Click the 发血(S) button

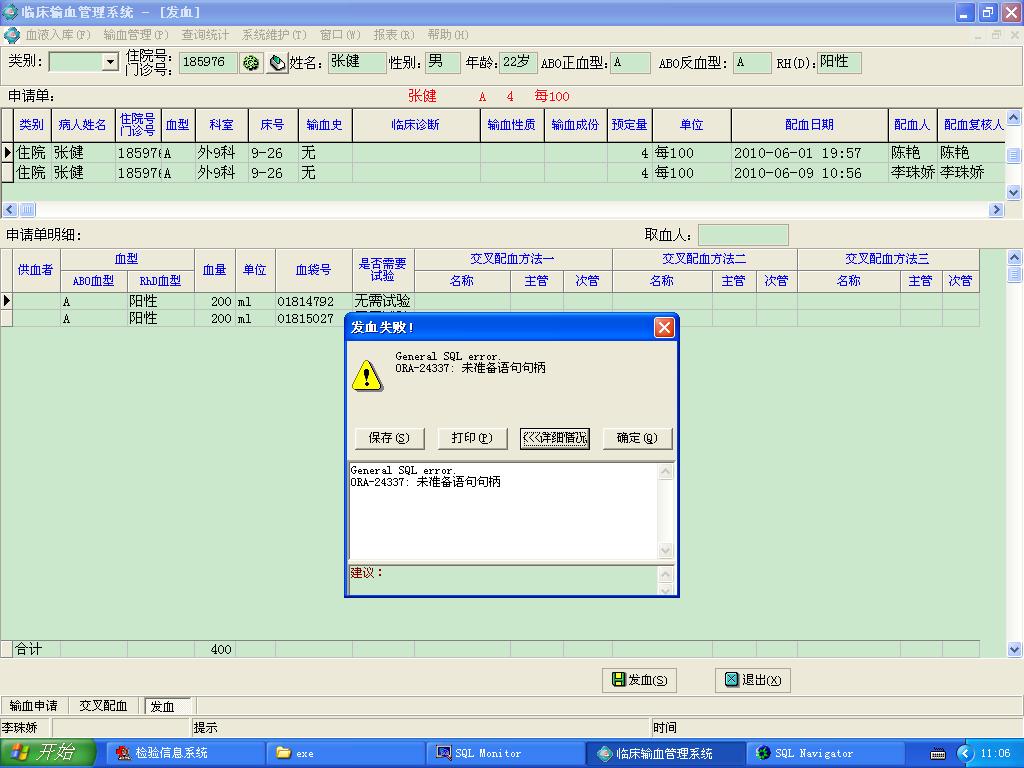[639, 680]
